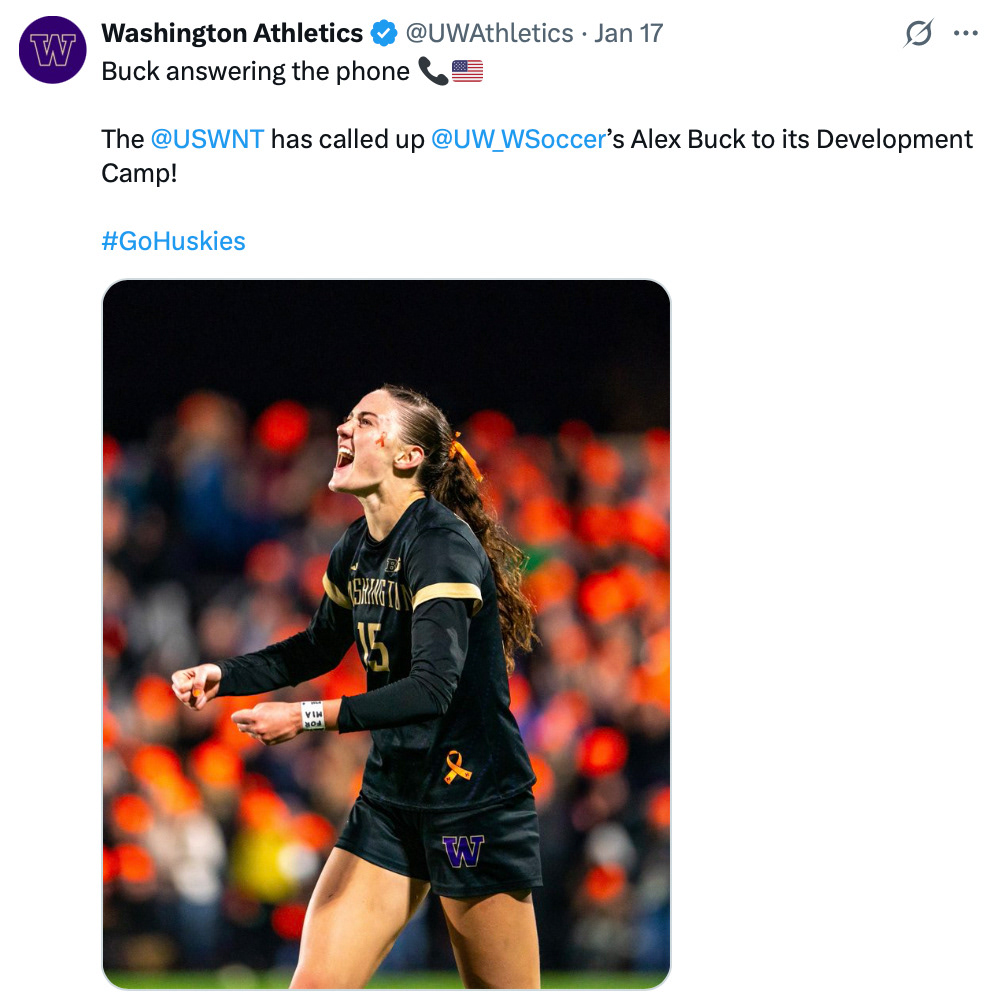Open the @USWNT mention
Image resolution: width=998 pixels, height=1004 pixels.
pos(207,139)
